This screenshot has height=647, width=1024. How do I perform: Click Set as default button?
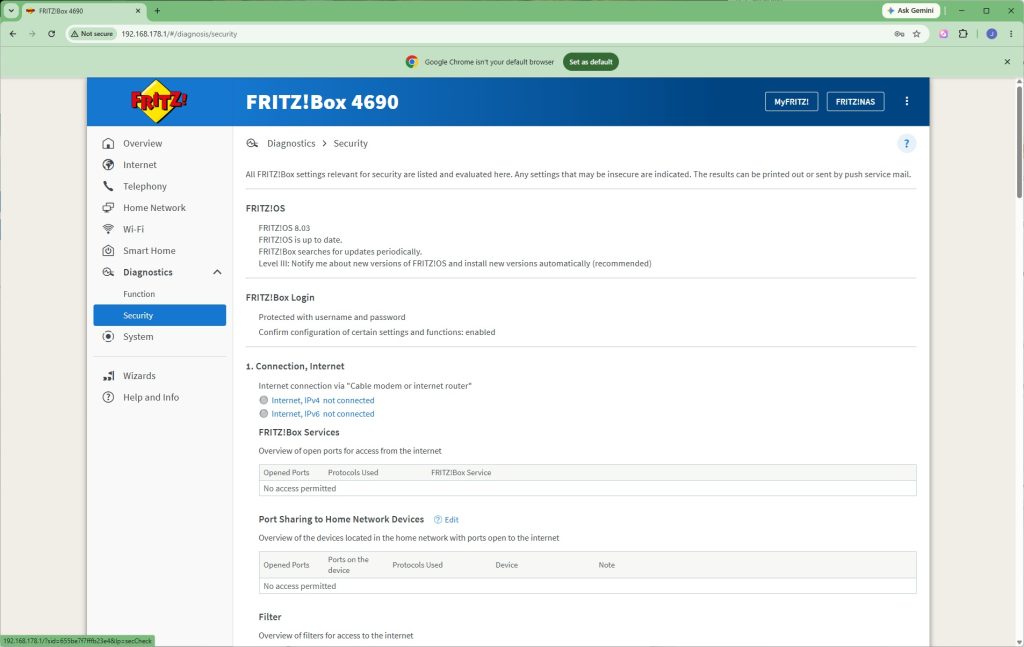point(590,62)
